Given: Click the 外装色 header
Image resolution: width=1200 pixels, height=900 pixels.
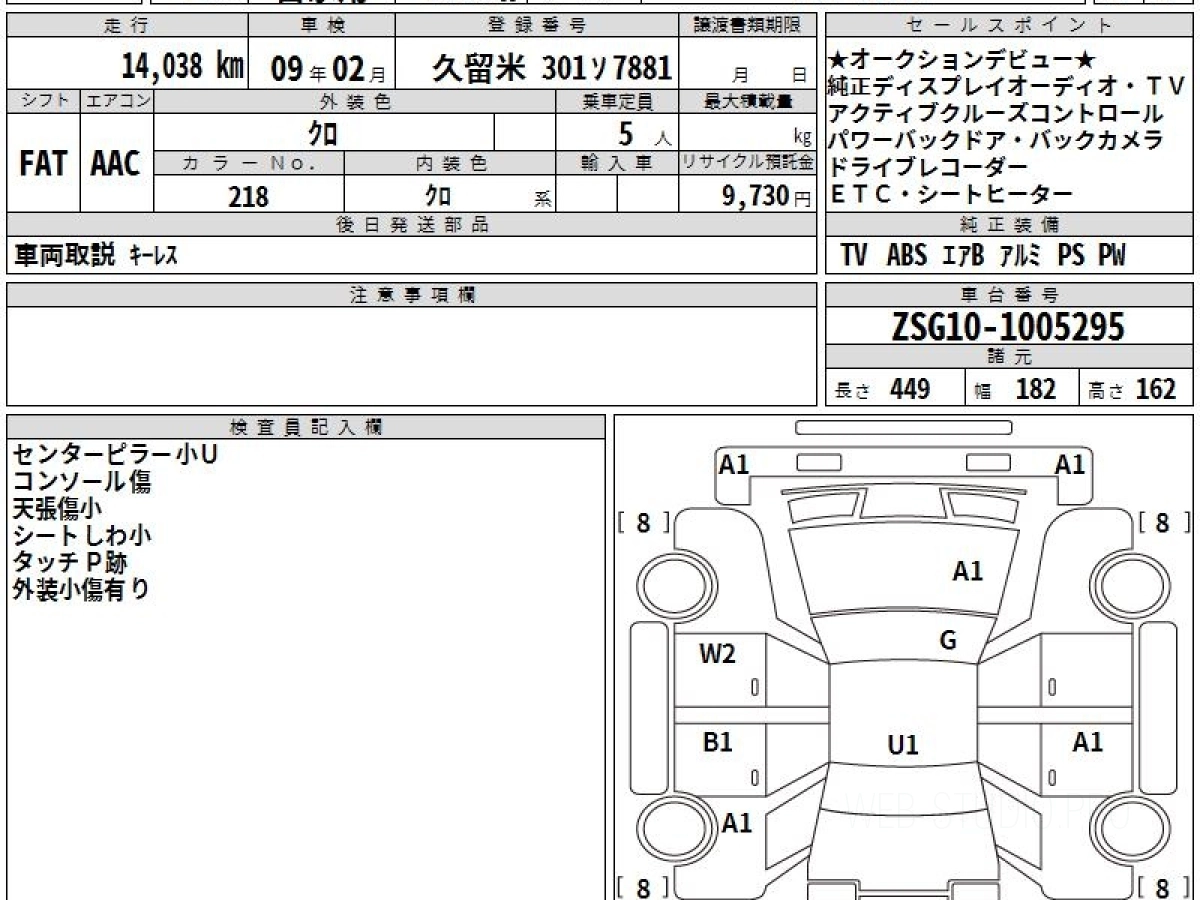Looking at the screenshot, I should click(x=354, y=101).
